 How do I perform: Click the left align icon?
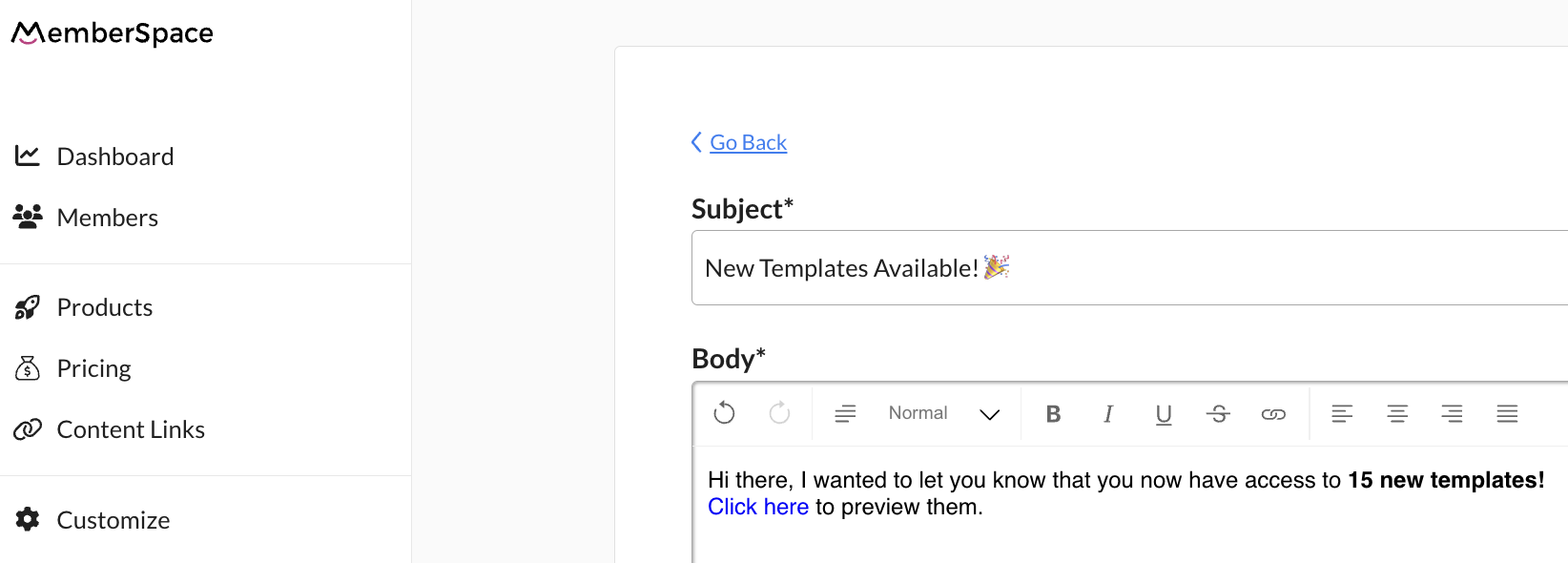tap(1343, 413)
